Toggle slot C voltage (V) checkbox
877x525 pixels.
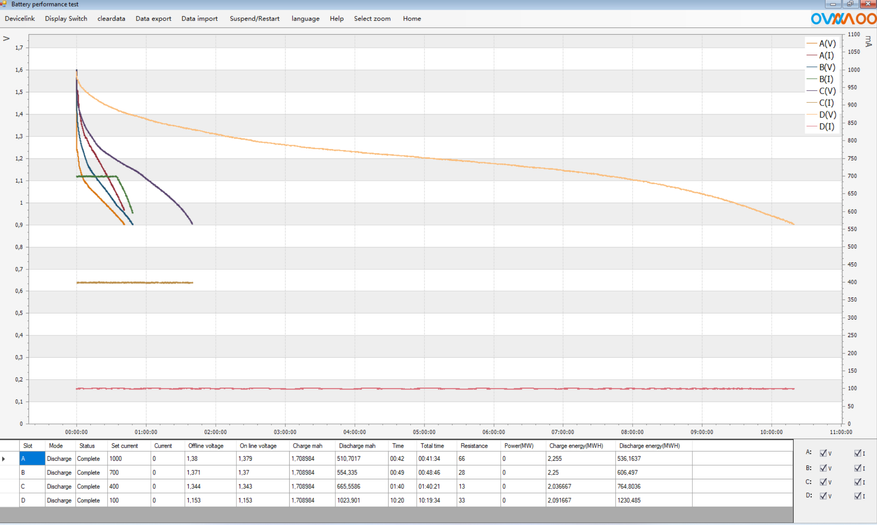[x=823, y=482]
